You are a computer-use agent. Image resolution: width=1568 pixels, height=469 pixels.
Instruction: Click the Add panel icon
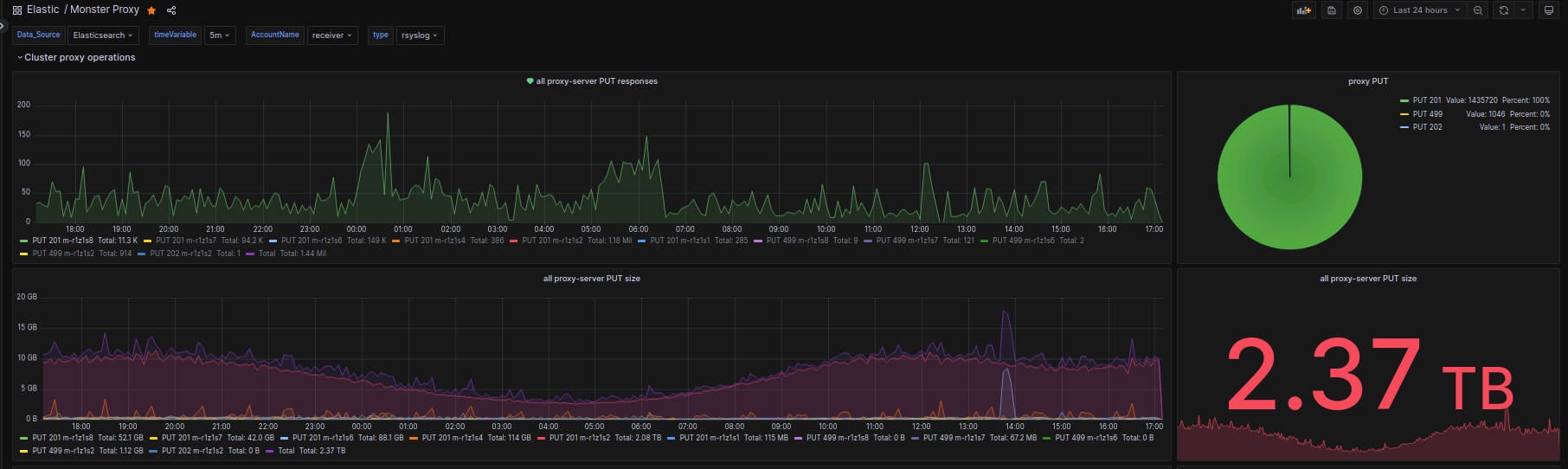click(x=1303, y=10)
